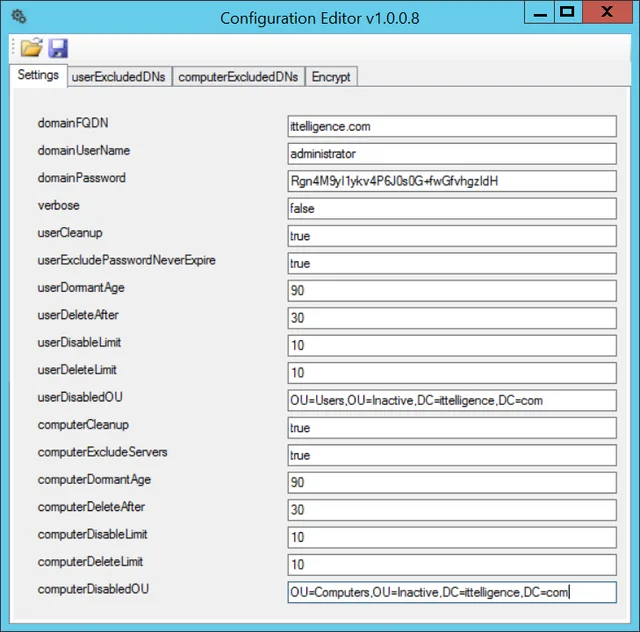This screenshot has width=640, height=632.
Task: Click the toolbar grip handle
Action: pyautogui.click(x=13, y=47)
